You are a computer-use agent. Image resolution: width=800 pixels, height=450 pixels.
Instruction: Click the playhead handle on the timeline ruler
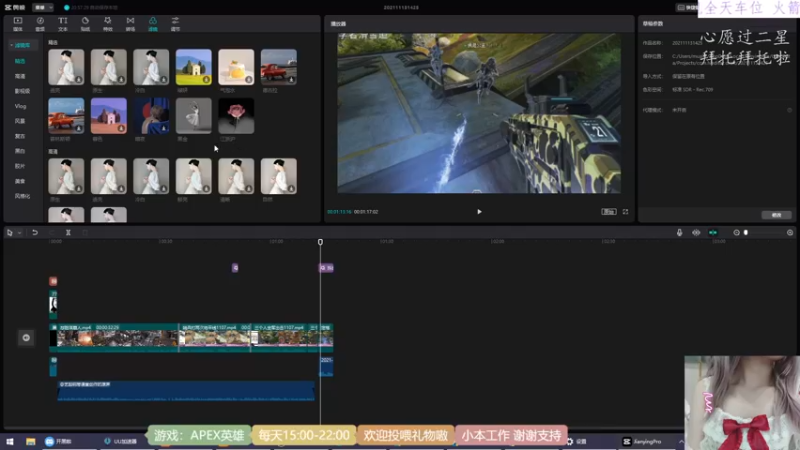320,242
